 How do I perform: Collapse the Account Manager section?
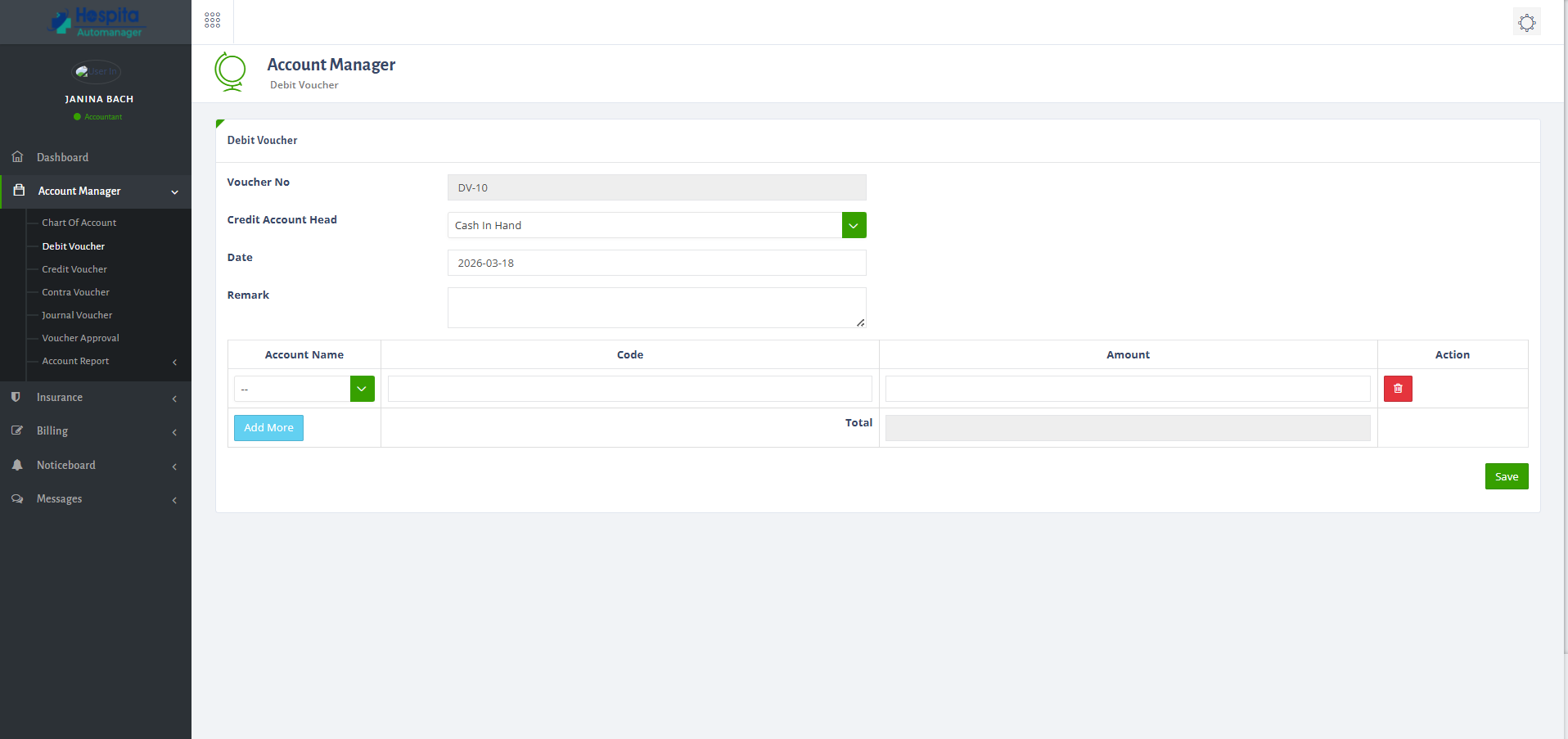[x=174, y=192]
